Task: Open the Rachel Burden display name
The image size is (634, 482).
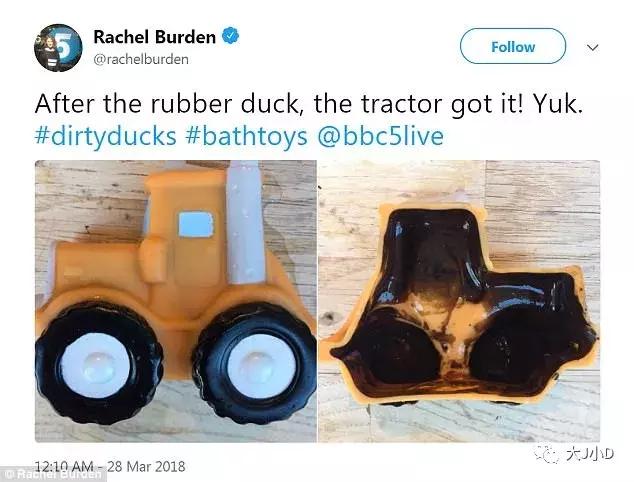Action: click(154, 37)
